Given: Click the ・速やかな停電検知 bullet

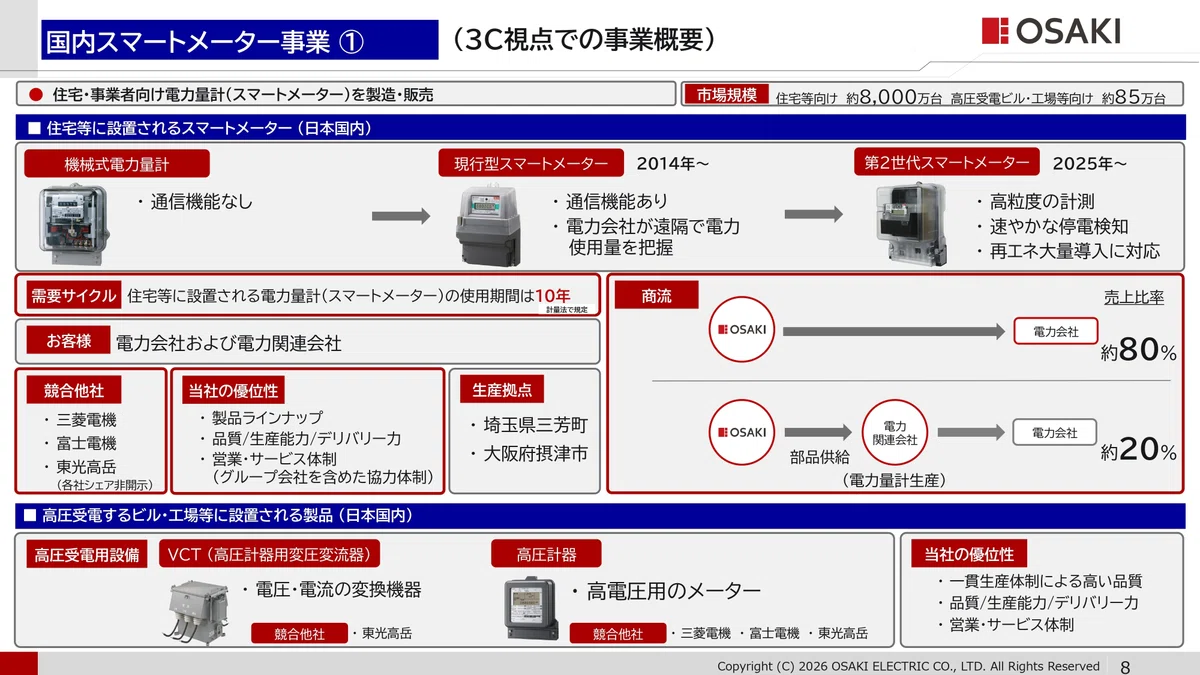Looking at the screenshot, I should (x=1051, y=227).
